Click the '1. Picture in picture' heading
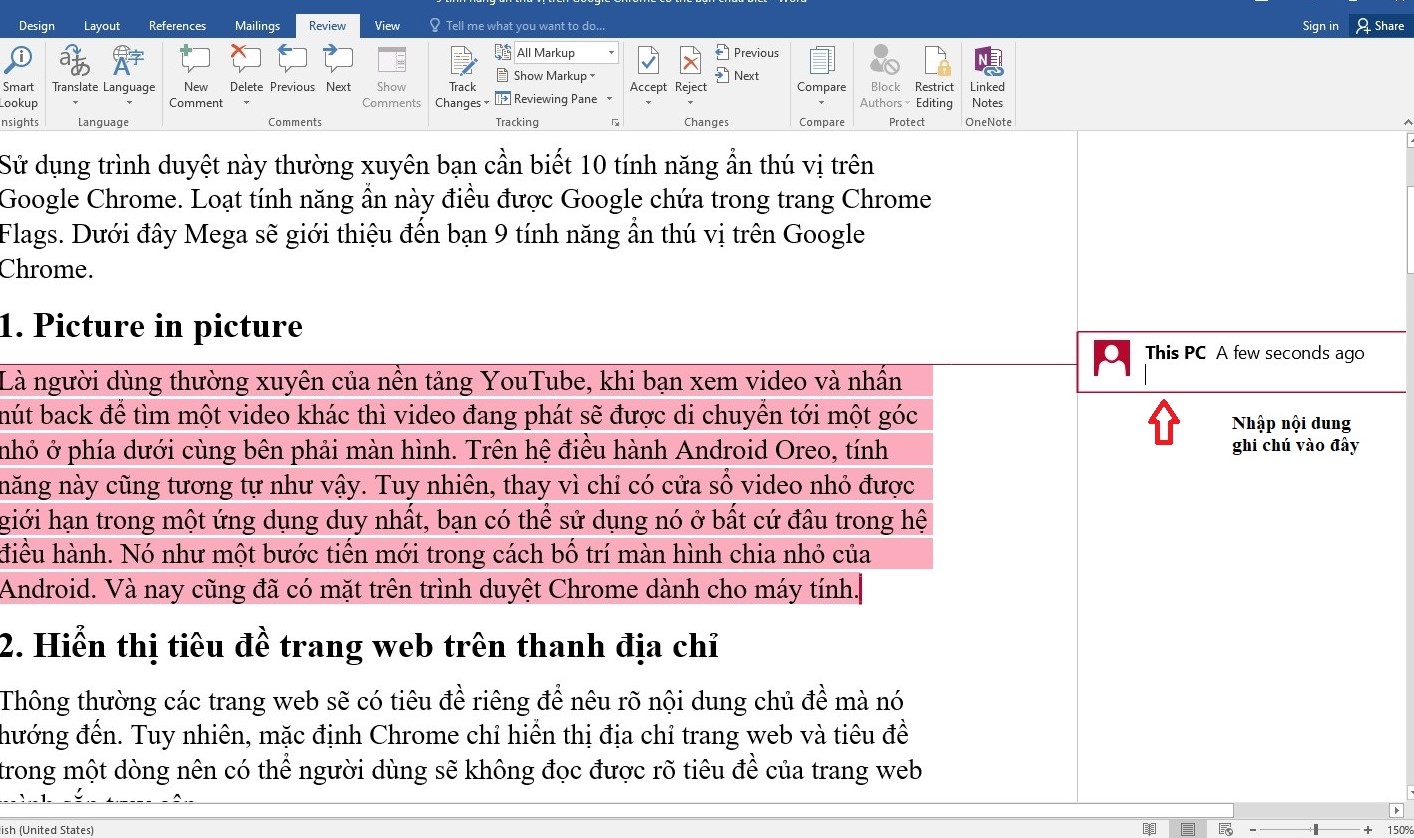 [151, 326]
